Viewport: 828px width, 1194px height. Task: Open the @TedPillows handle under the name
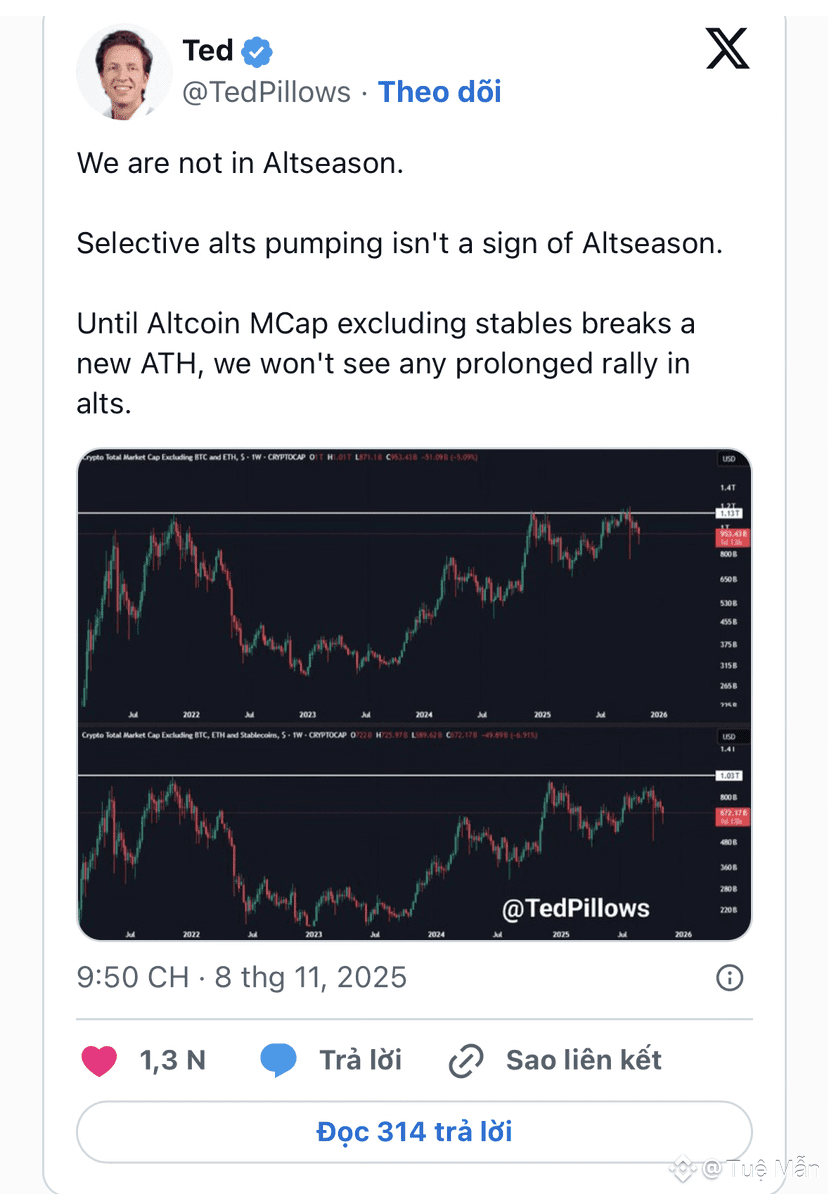point(266,92)
